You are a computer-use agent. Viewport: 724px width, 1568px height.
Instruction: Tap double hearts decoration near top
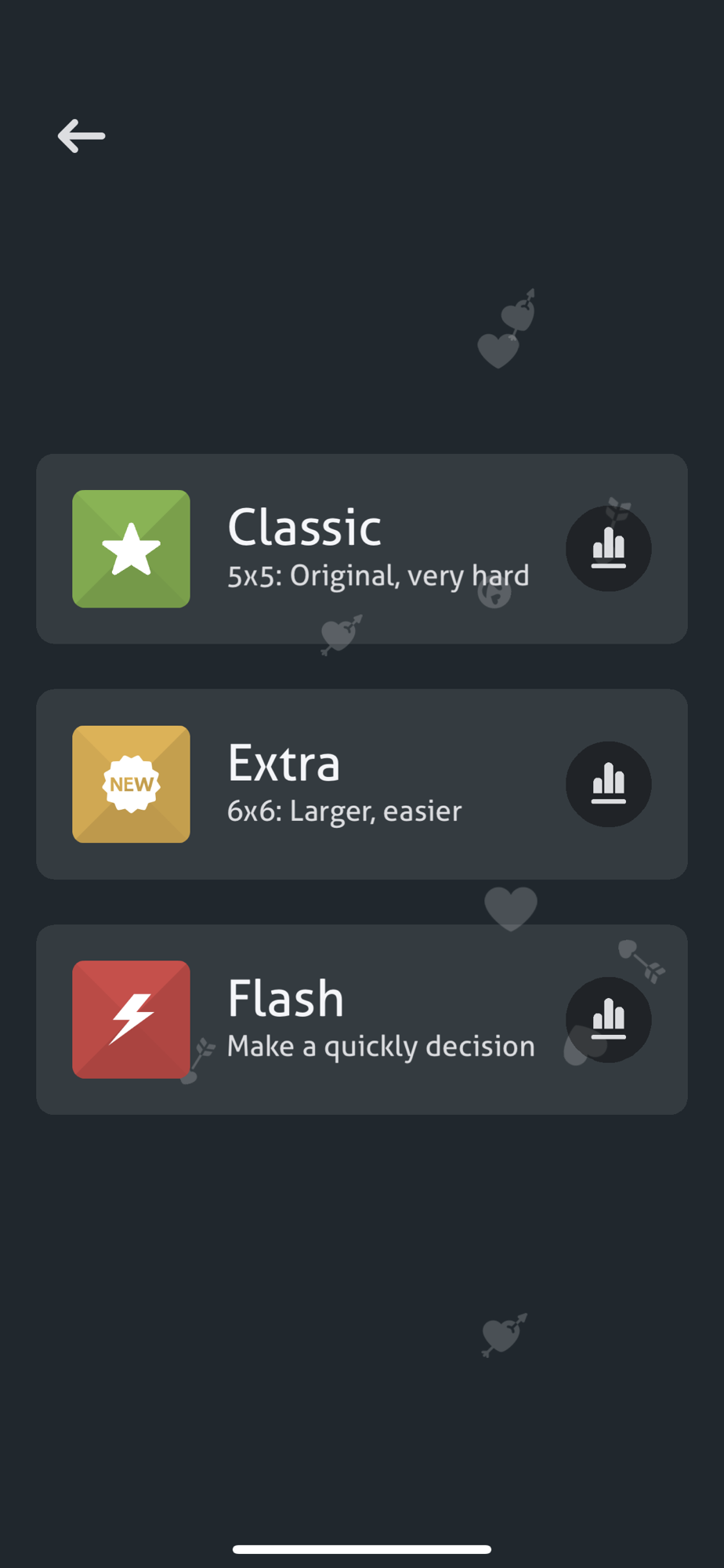tap(507, 329)
